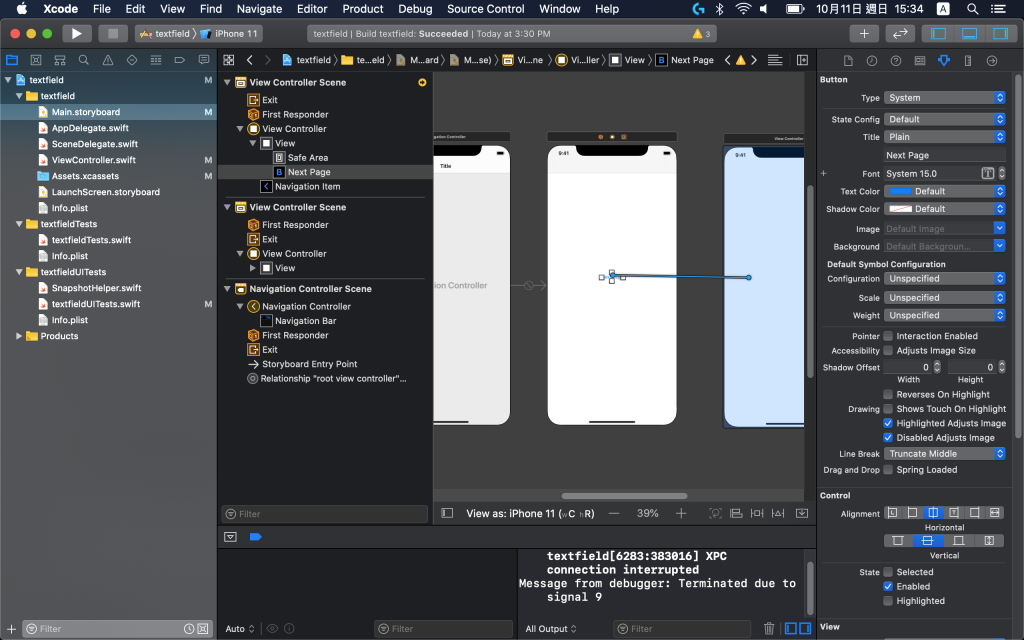Select ViewController.swift in navigator
1024x640 pixels.
pos(93,160)
